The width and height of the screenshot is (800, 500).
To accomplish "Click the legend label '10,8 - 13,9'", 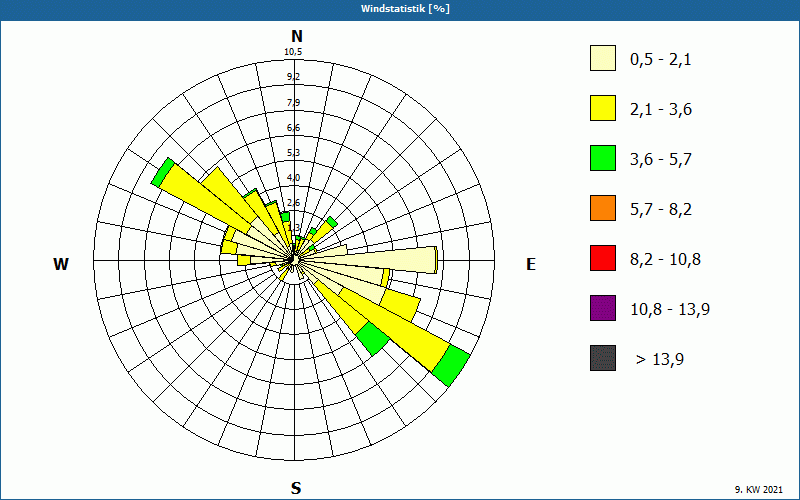I will pyautogui.click(x=670, y=310).
